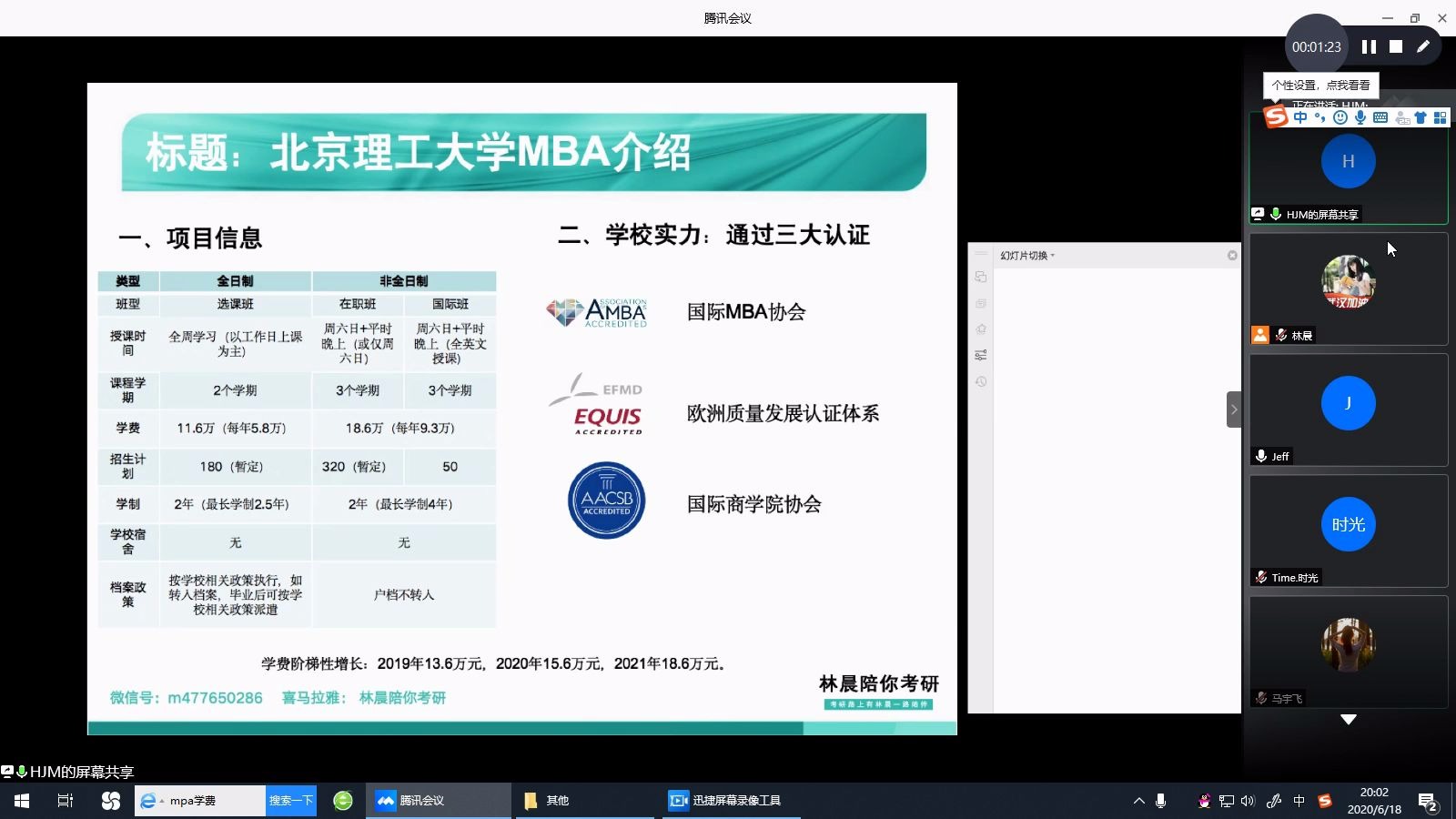Viewport: 1456px width, 819px height.
Task: Switch to 迅捷屏幕录像工具 taskbar window
Action: click(732, 801)
